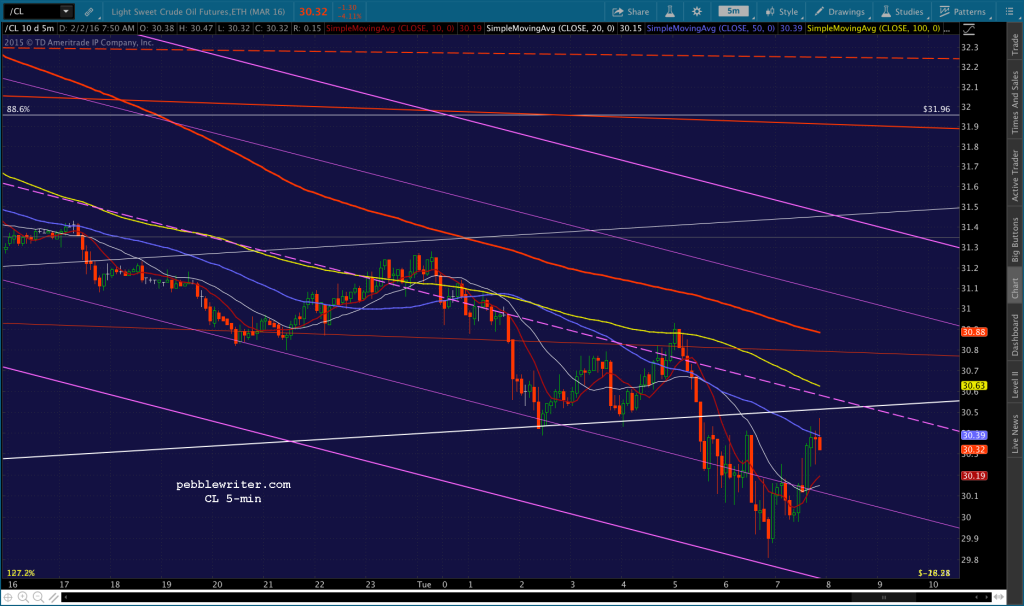Image resolution: width=1024 pixels, height=606 pixels.
Task: Open the 5m timeframe selector
Action: [733, 11]
